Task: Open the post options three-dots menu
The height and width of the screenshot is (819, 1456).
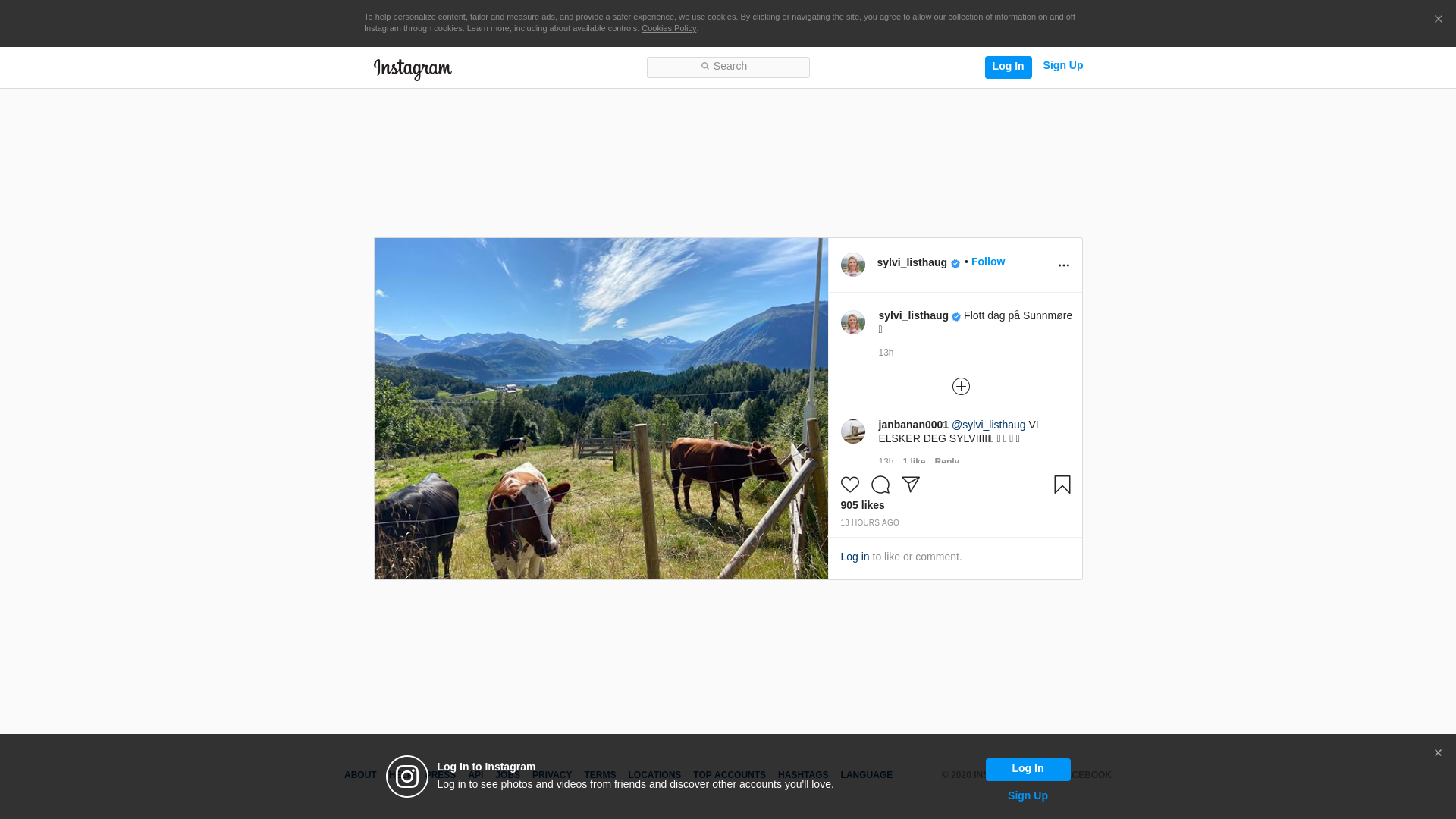Action: point(1063,265)
